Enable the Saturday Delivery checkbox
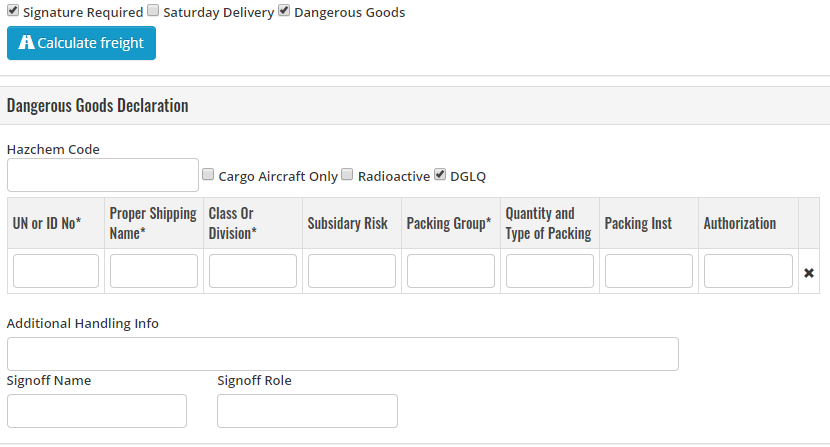Screen dimensions: 830x447 point(153,10)
